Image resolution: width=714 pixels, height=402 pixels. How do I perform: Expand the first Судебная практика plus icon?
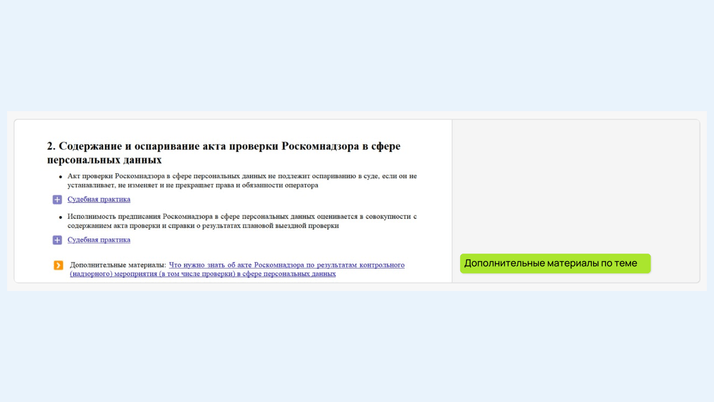point(57,199)
